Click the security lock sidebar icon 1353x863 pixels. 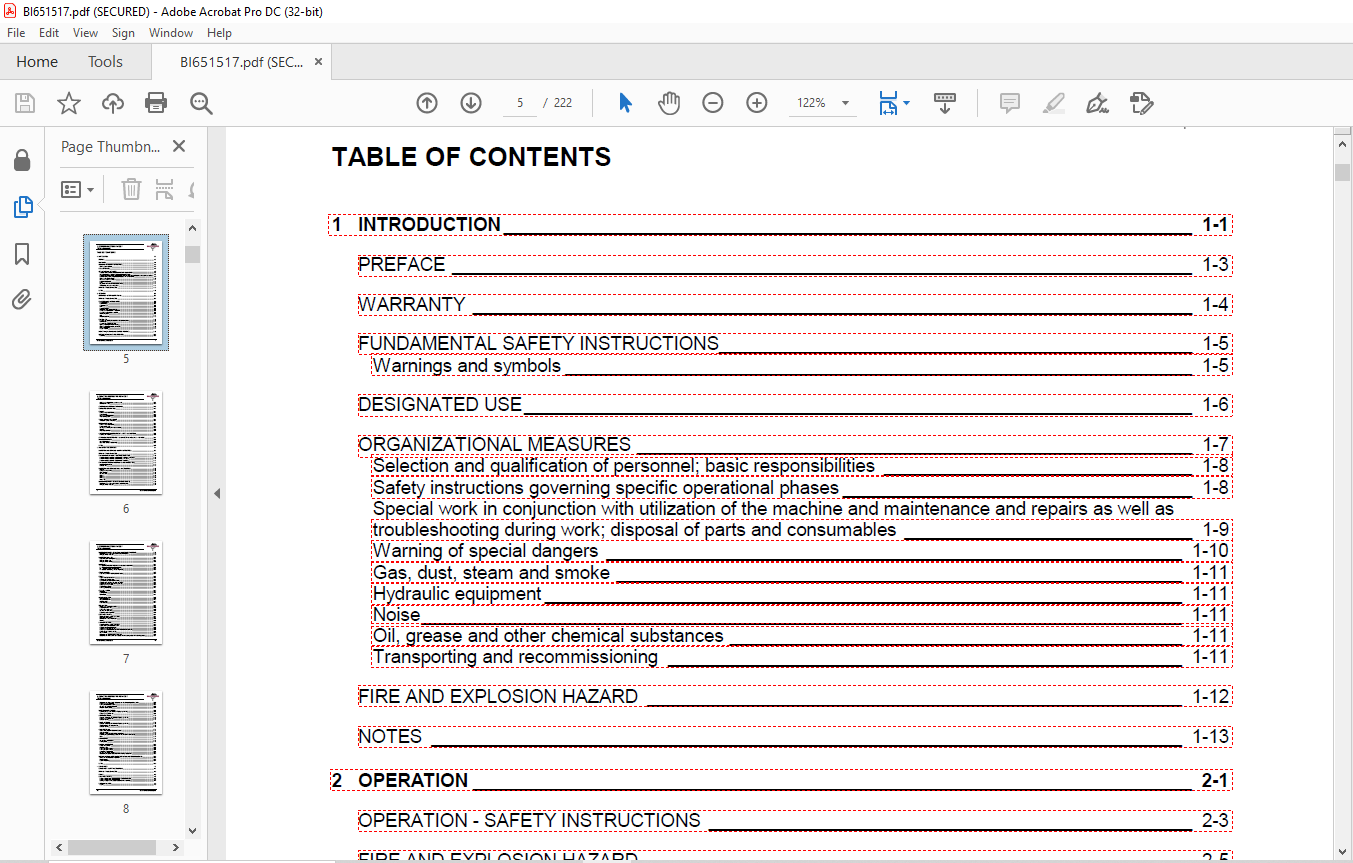(x=22, y=161)
